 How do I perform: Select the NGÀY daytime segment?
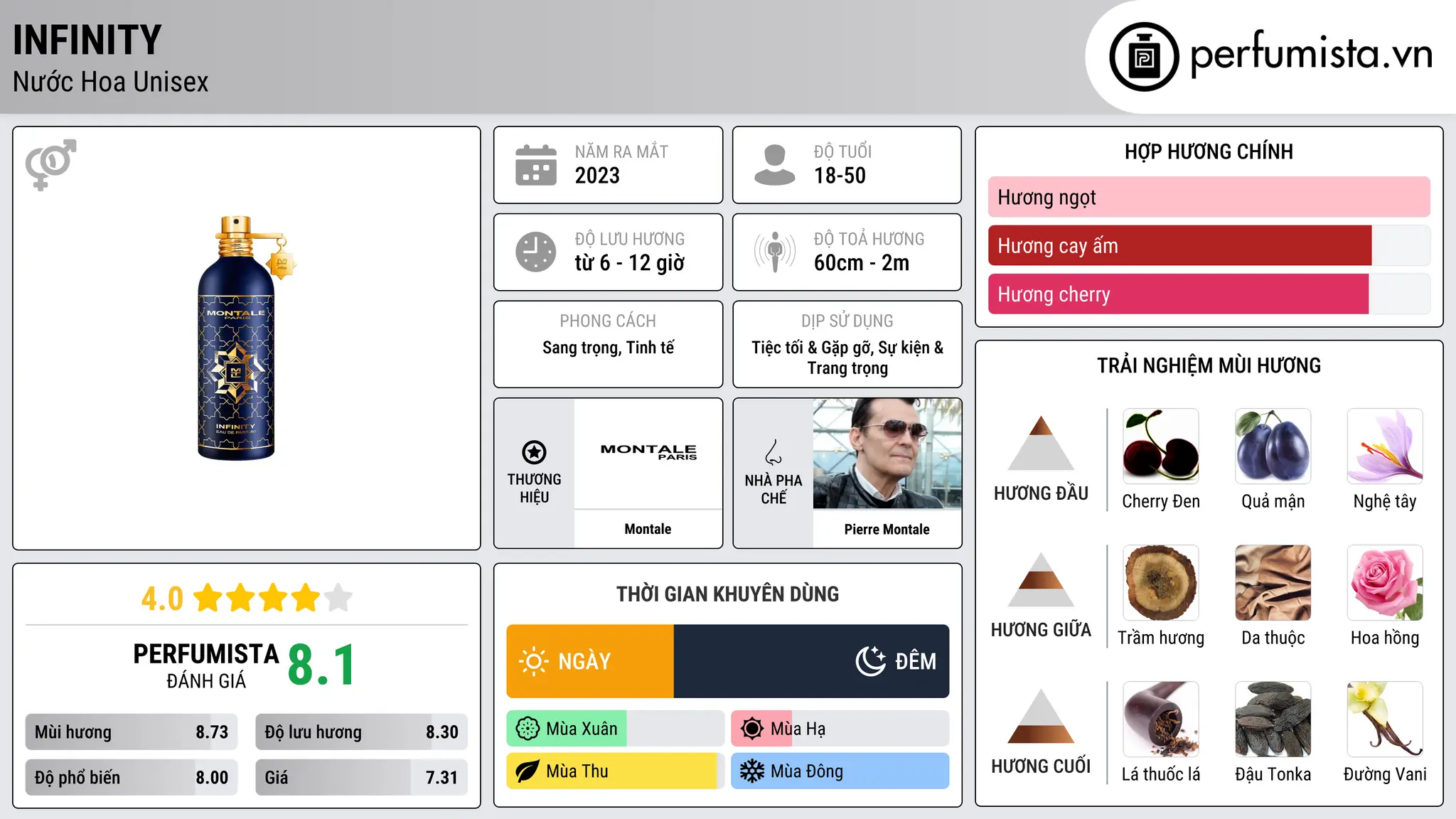click(590, 661)
